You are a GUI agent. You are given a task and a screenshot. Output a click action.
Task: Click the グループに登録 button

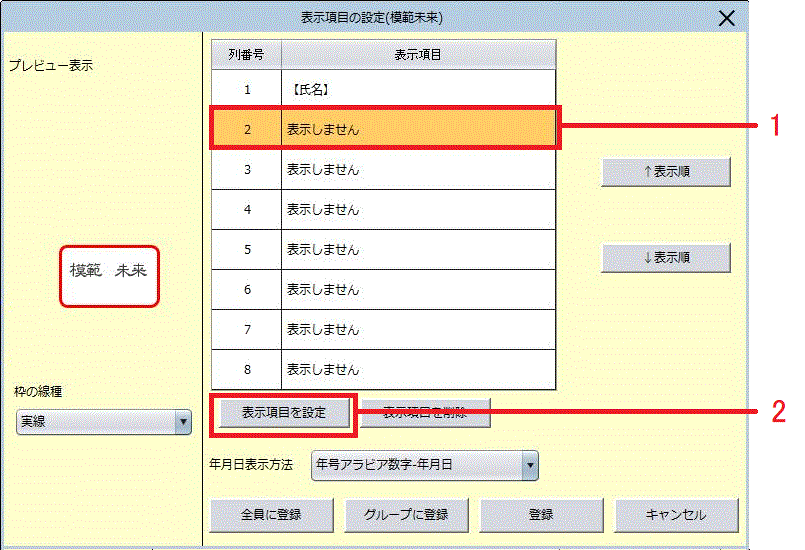pyautogui.click(x=406, y=515)
